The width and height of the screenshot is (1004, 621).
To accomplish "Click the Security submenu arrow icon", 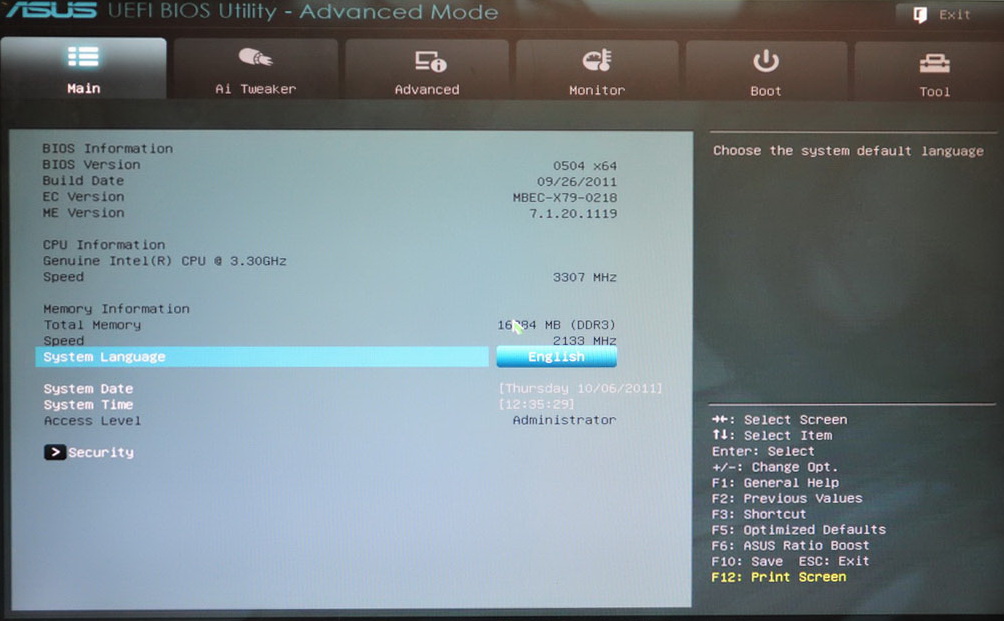I will 55,452.
